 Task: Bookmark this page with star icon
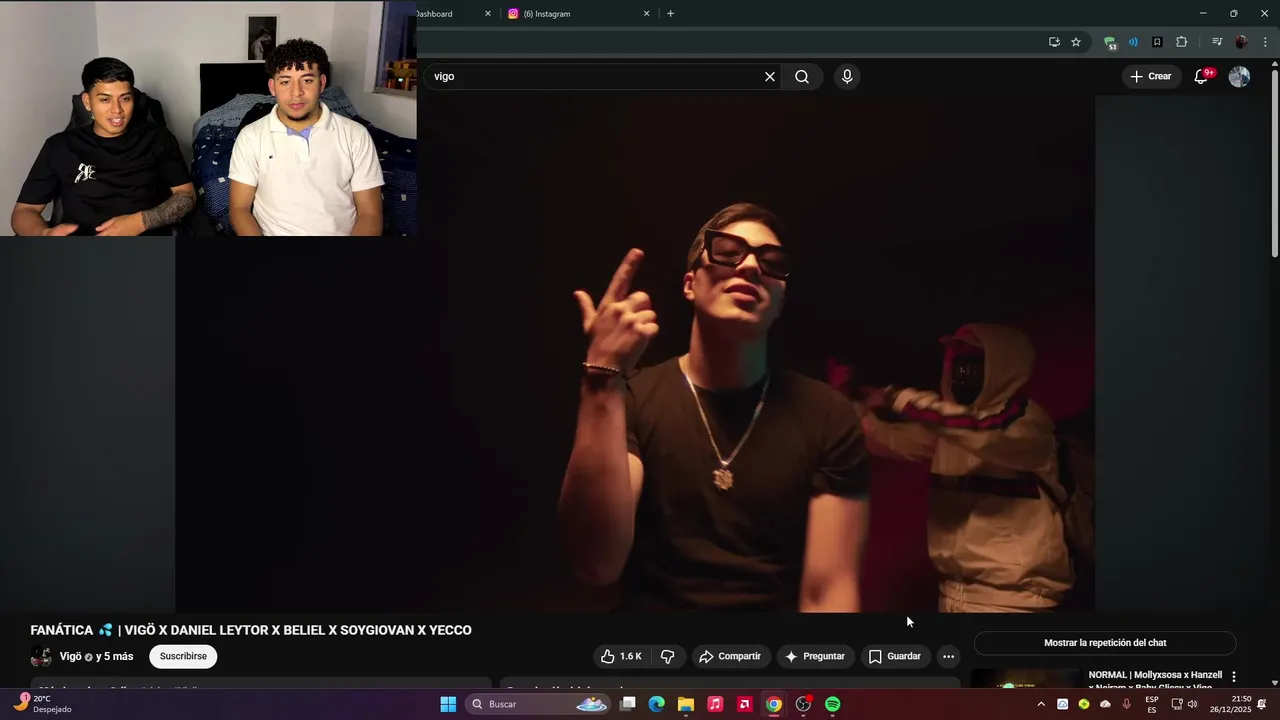click(1076, 42)
